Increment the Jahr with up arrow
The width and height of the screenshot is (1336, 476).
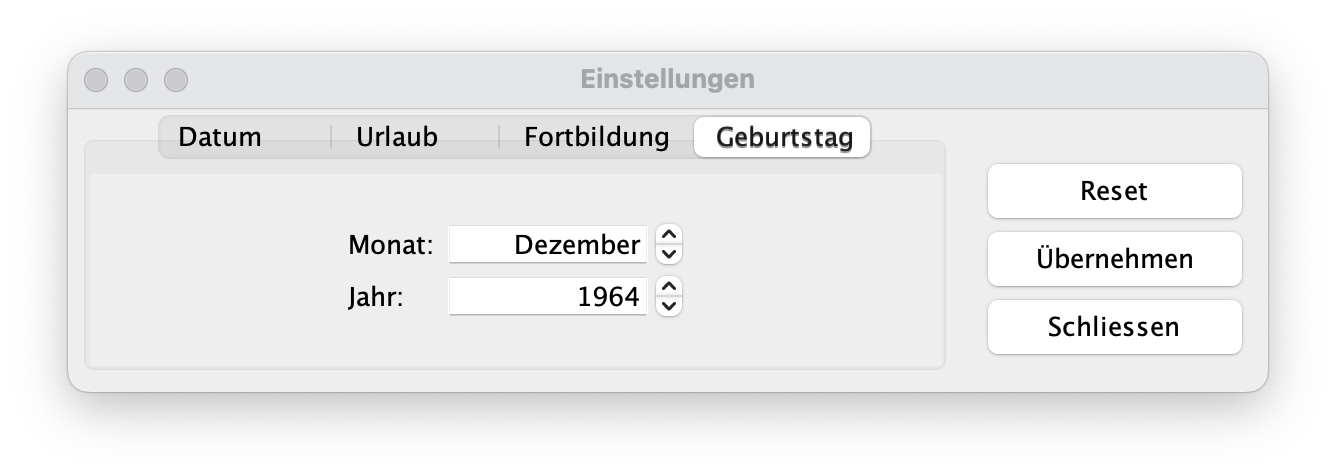(x=670, y=288)
